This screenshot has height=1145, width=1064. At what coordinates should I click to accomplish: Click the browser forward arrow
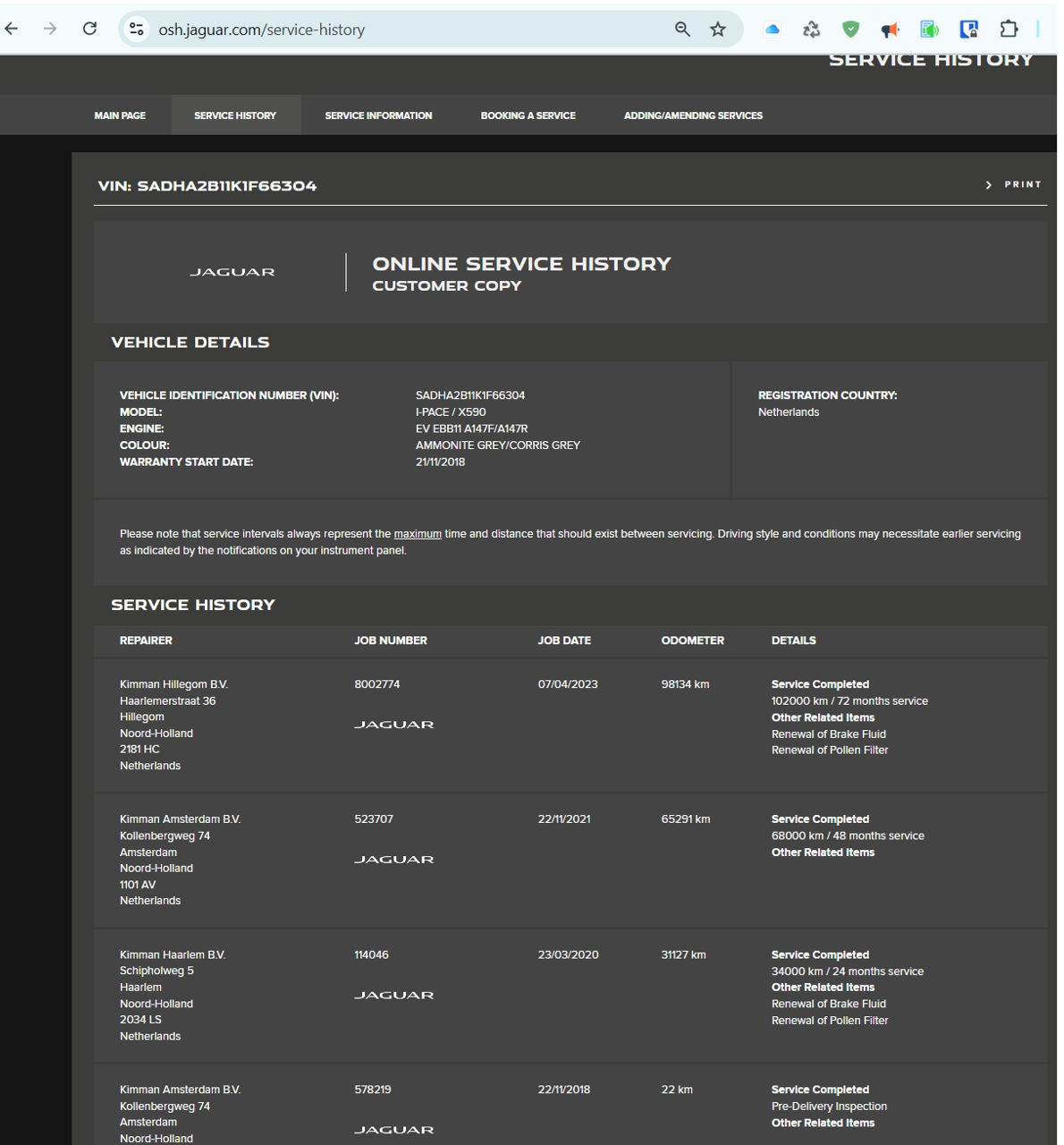click(50, 29)
